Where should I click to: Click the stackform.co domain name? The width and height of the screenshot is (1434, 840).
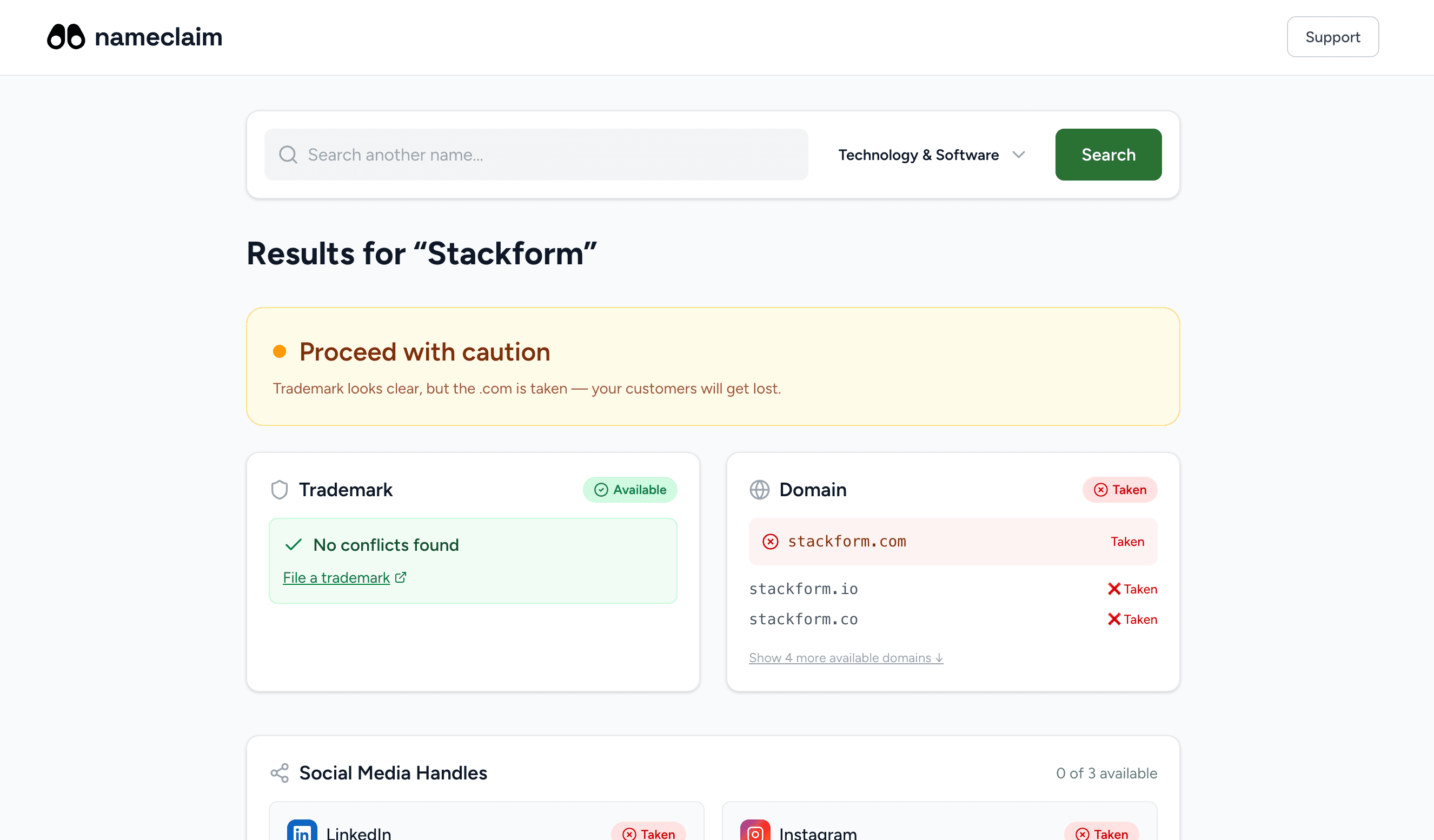803,619
